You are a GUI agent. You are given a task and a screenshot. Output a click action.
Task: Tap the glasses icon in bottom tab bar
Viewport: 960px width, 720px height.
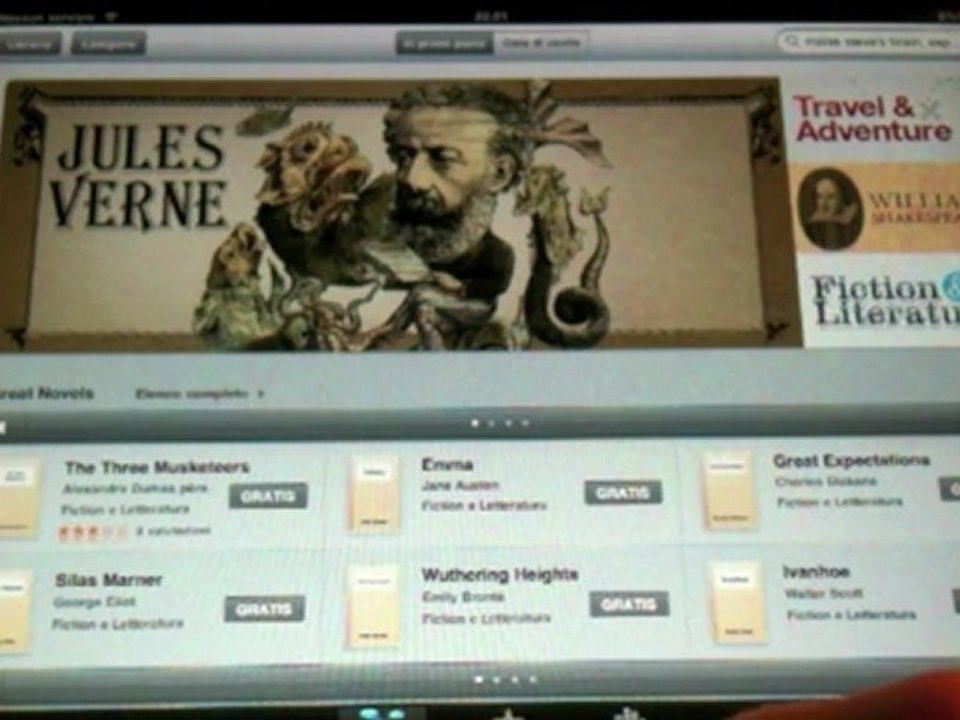pyautogui.click(x=382, y=713)
